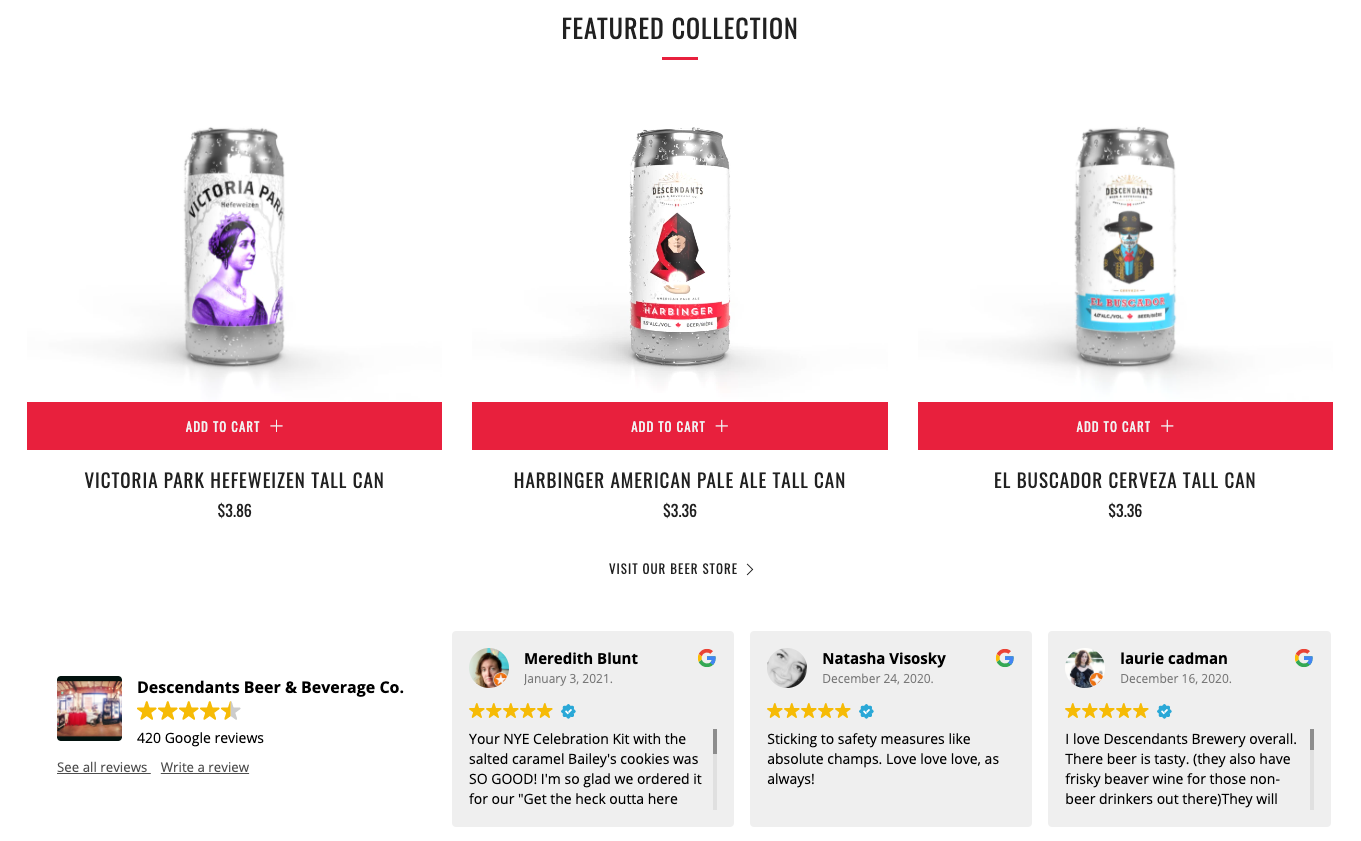Click Meredith Blunt's profile avatar
The image size is (1361, 841).
(x=489, y=668)
